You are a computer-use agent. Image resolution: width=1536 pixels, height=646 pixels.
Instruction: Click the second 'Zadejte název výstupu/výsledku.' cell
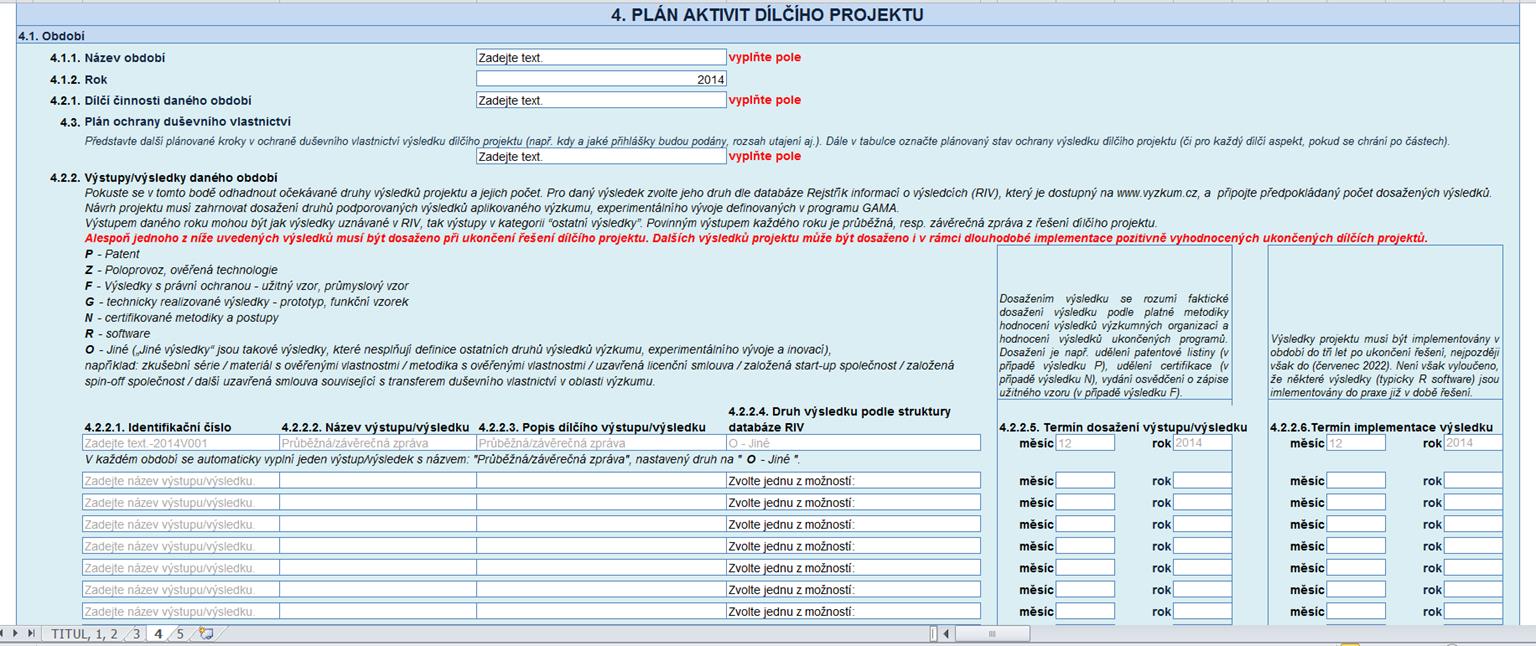point(180,503)
